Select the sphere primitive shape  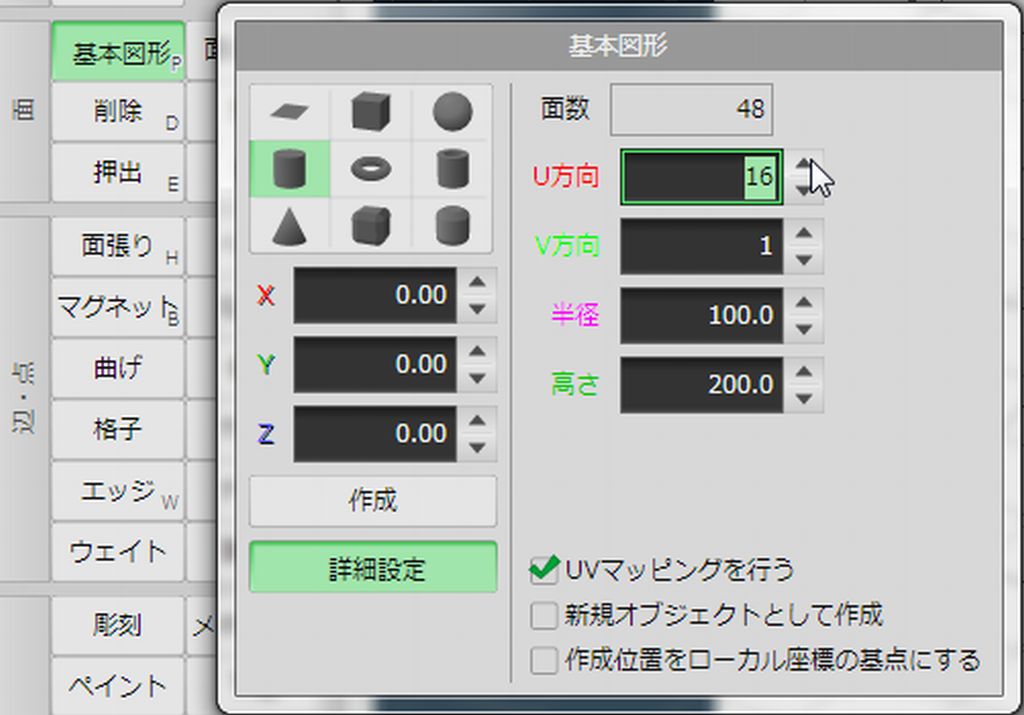pos(452,112)
